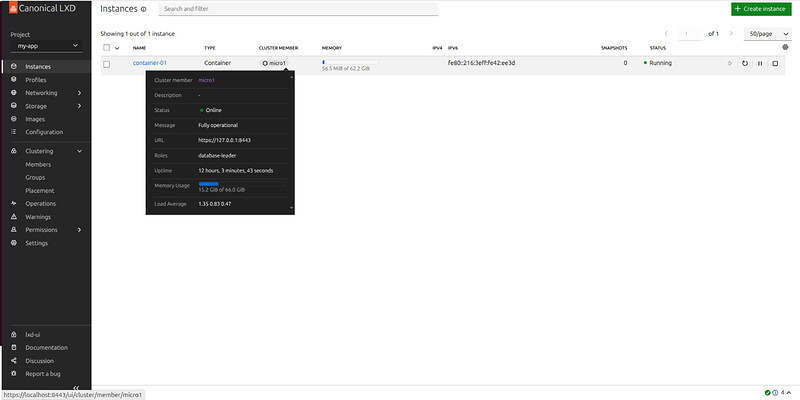The height and width of the screenshot is (400, 800).
Task: Click the Canonical LXD logo
Action: (42, 9)
